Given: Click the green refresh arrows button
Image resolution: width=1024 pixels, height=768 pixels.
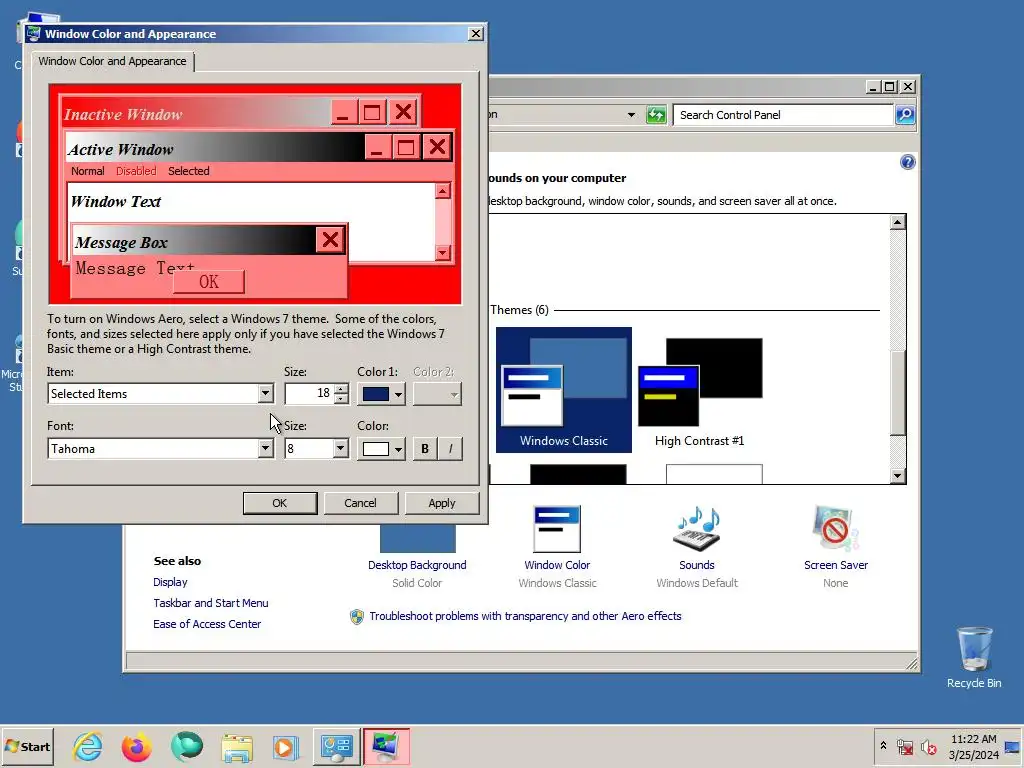Looking at the screenshot, I should point(656,115).
